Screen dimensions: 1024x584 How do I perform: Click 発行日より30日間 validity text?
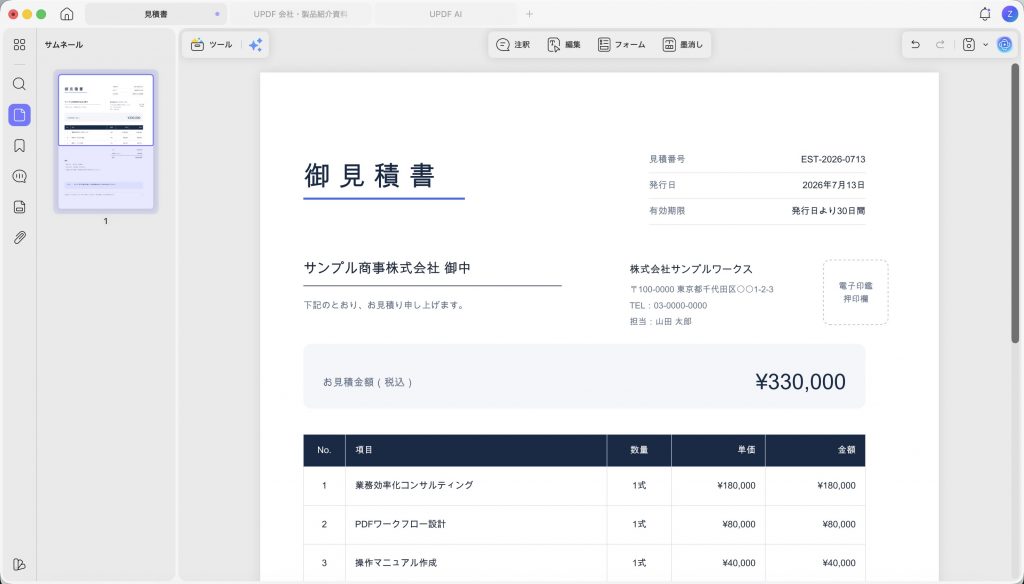click(x=828, y=210)
